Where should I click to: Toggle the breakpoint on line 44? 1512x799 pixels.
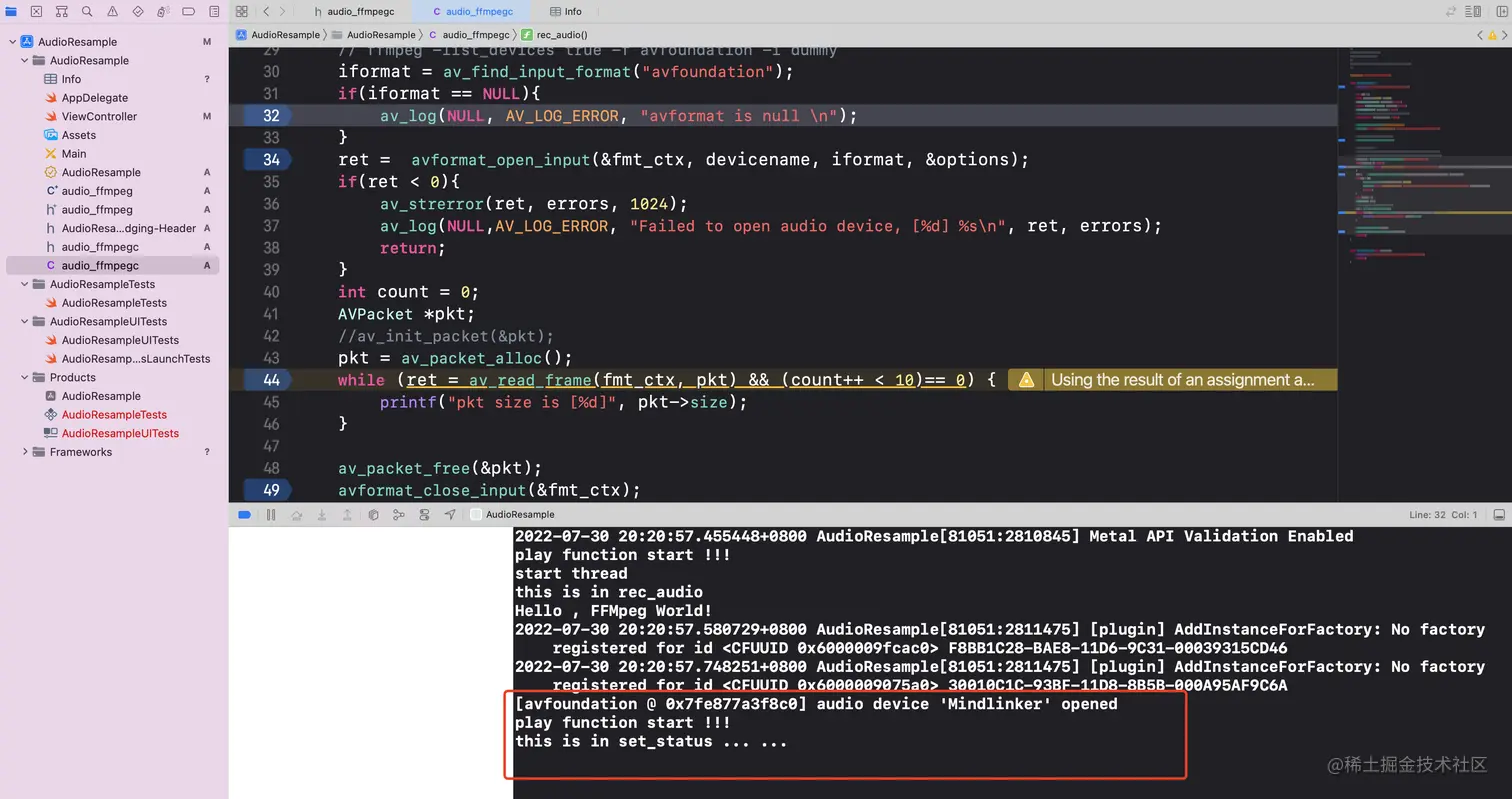pyautogui.click(x=268, y=380)
